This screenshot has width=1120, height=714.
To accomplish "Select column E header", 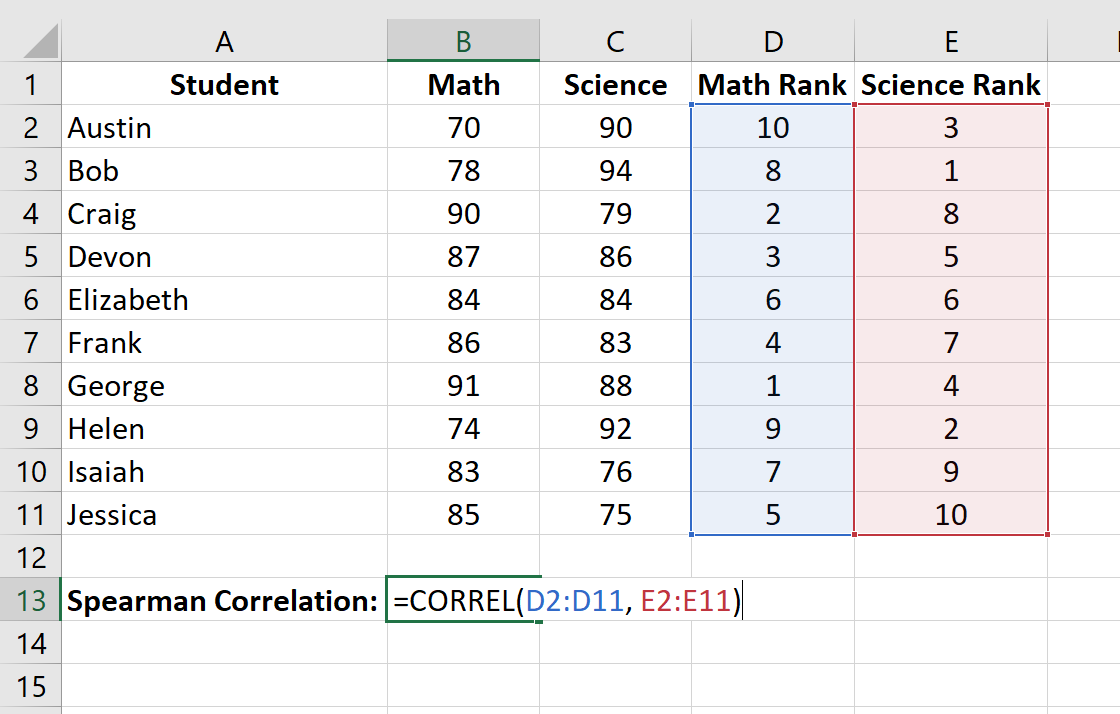I will pyautogui.click(x=951, y=41).
